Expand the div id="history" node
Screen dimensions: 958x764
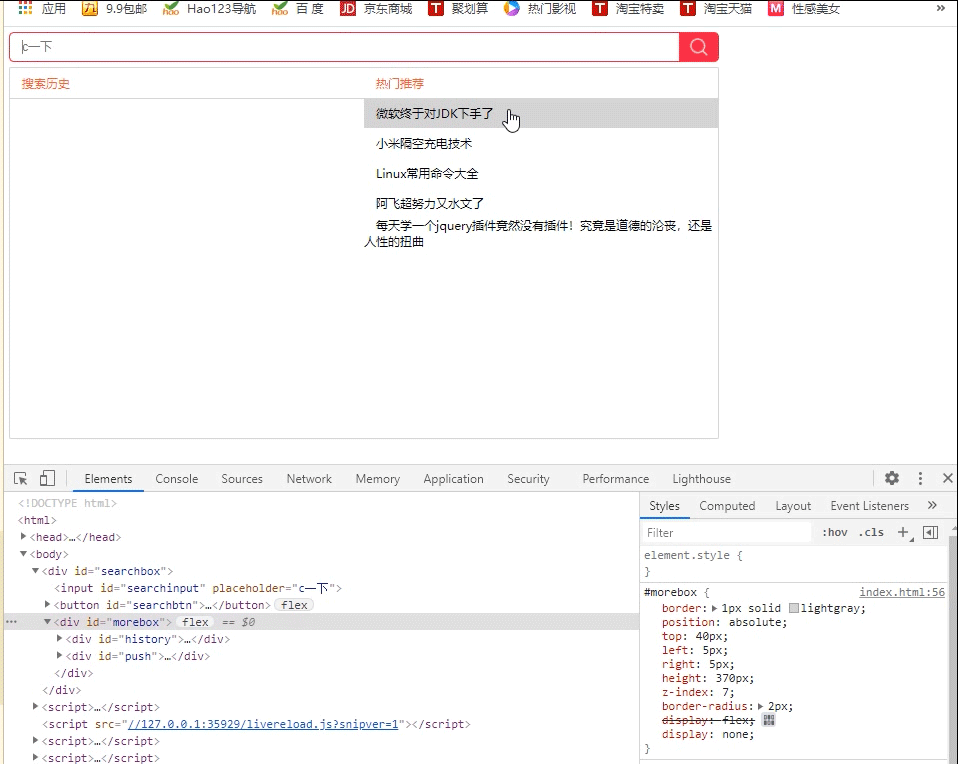pos(60,639)
